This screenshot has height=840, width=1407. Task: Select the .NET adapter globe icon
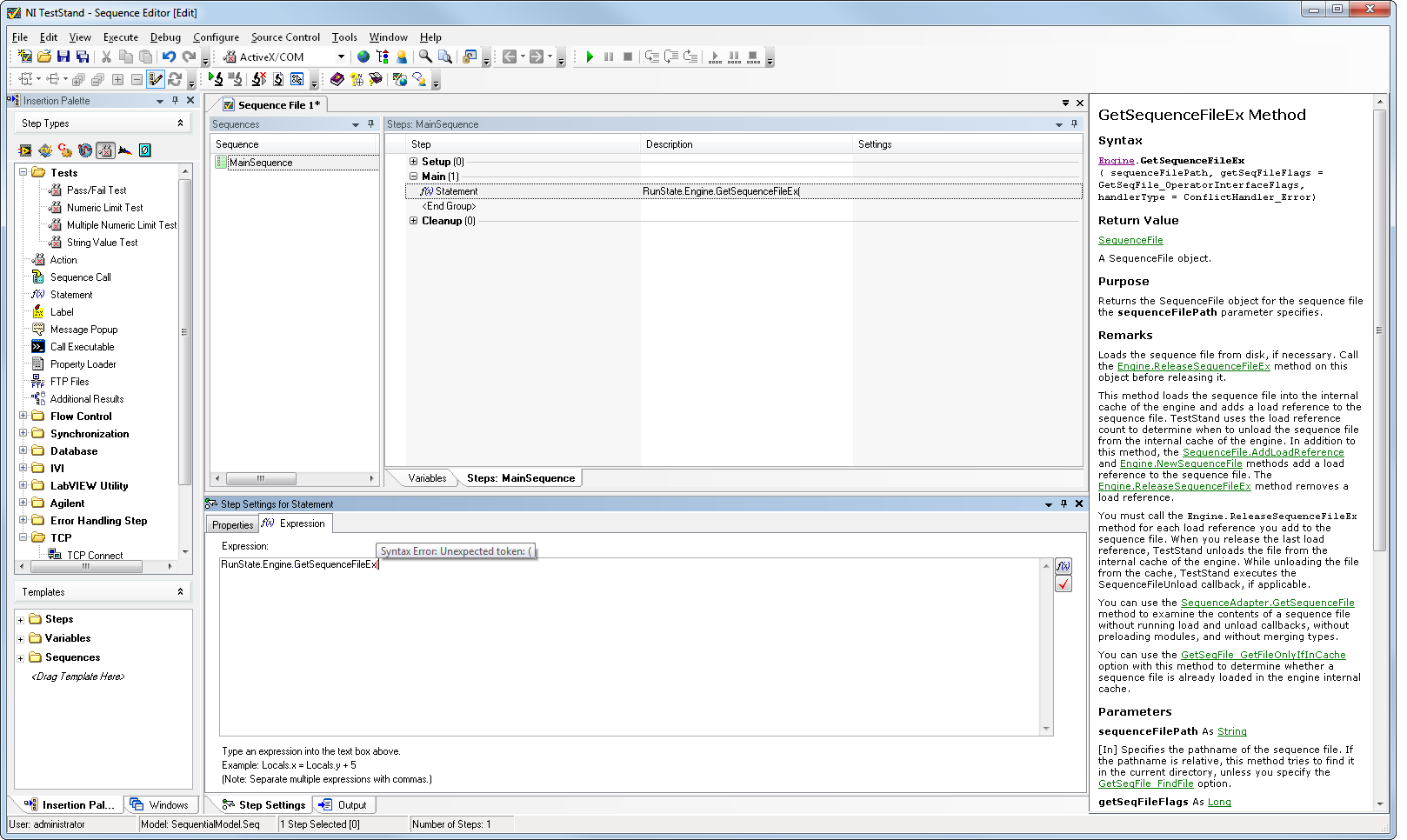pos(85,150)
